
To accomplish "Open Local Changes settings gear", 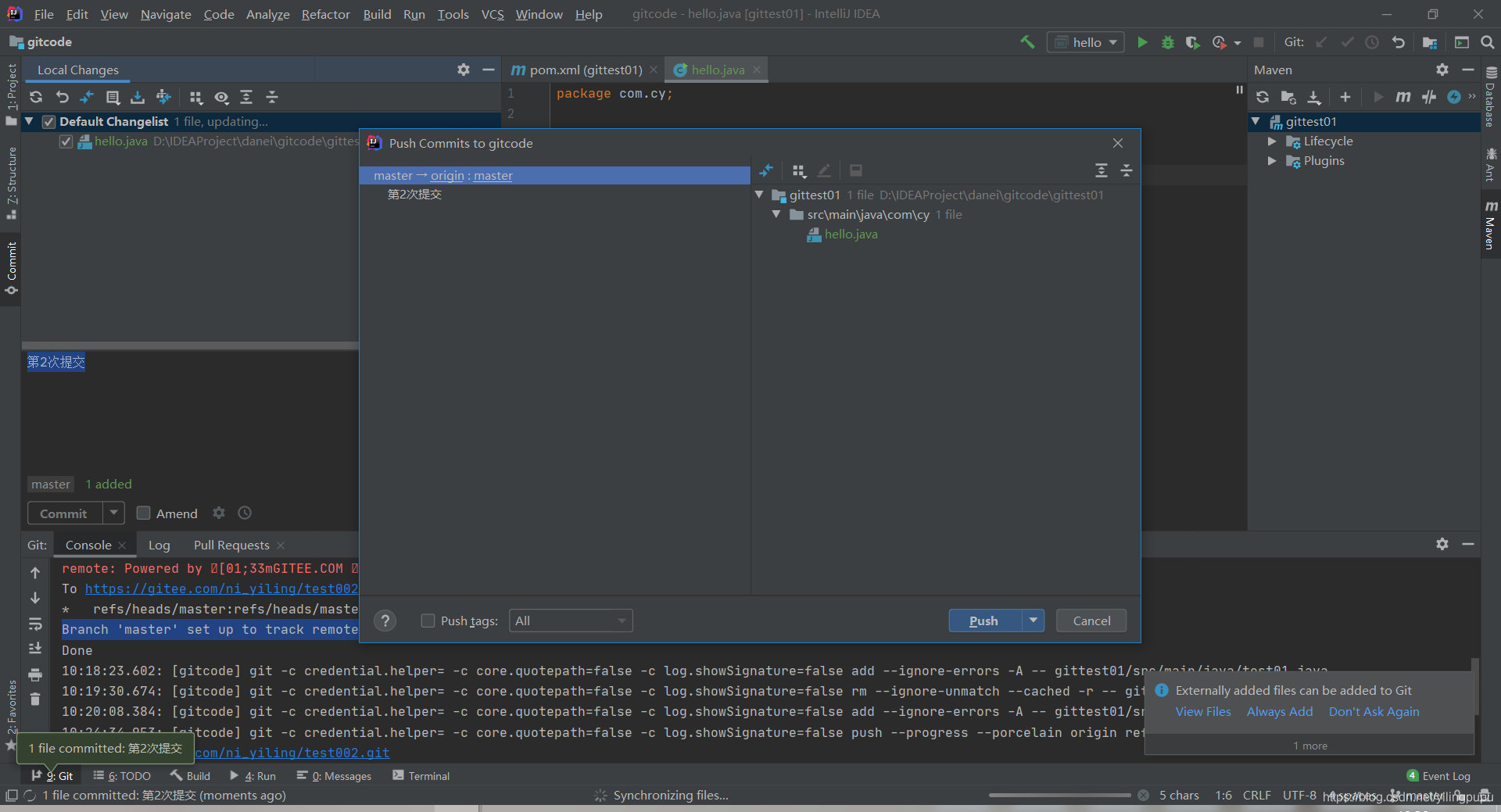I will coord(464,70).
